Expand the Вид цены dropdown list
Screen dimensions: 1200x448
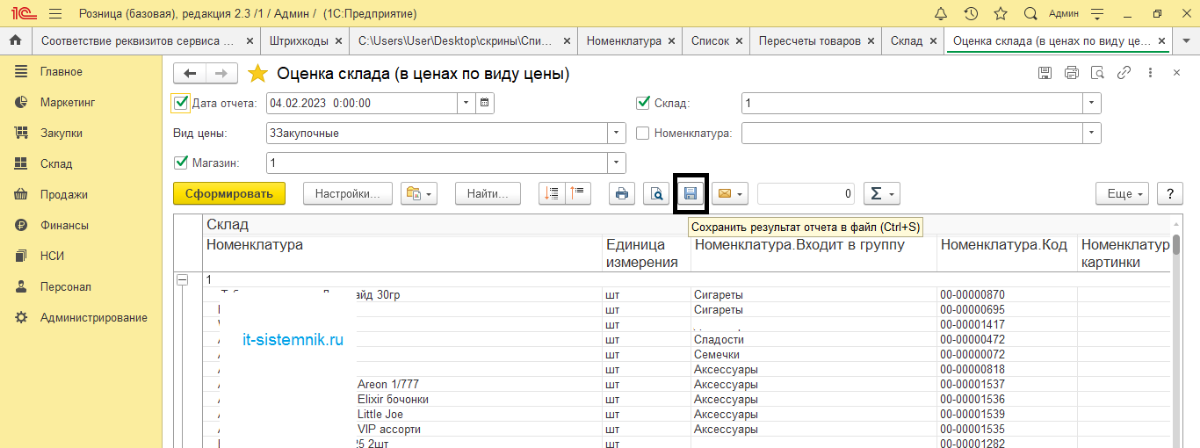click(616, 132)
